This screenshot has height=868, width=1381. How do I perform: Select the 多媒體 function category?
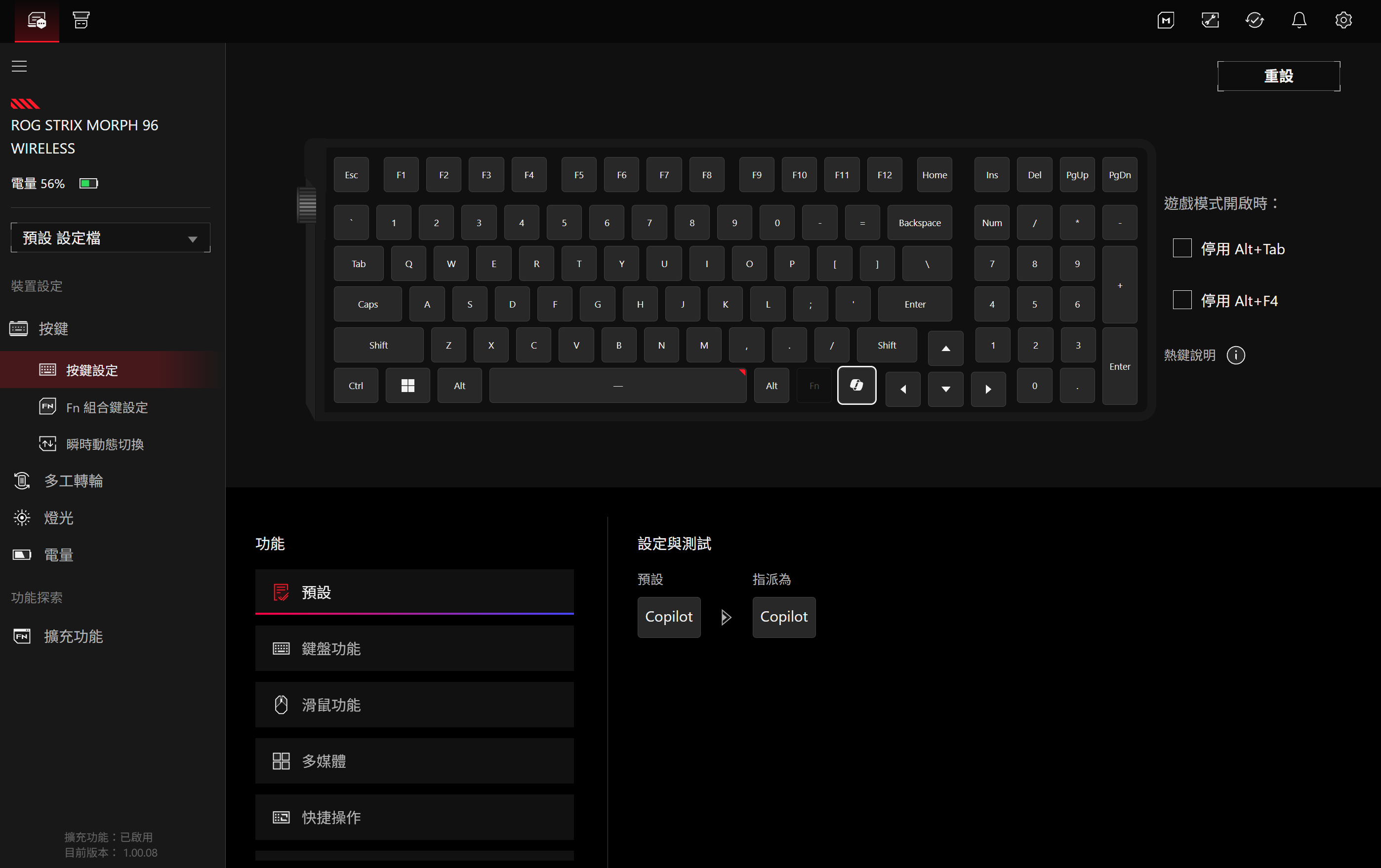point(414,761)
